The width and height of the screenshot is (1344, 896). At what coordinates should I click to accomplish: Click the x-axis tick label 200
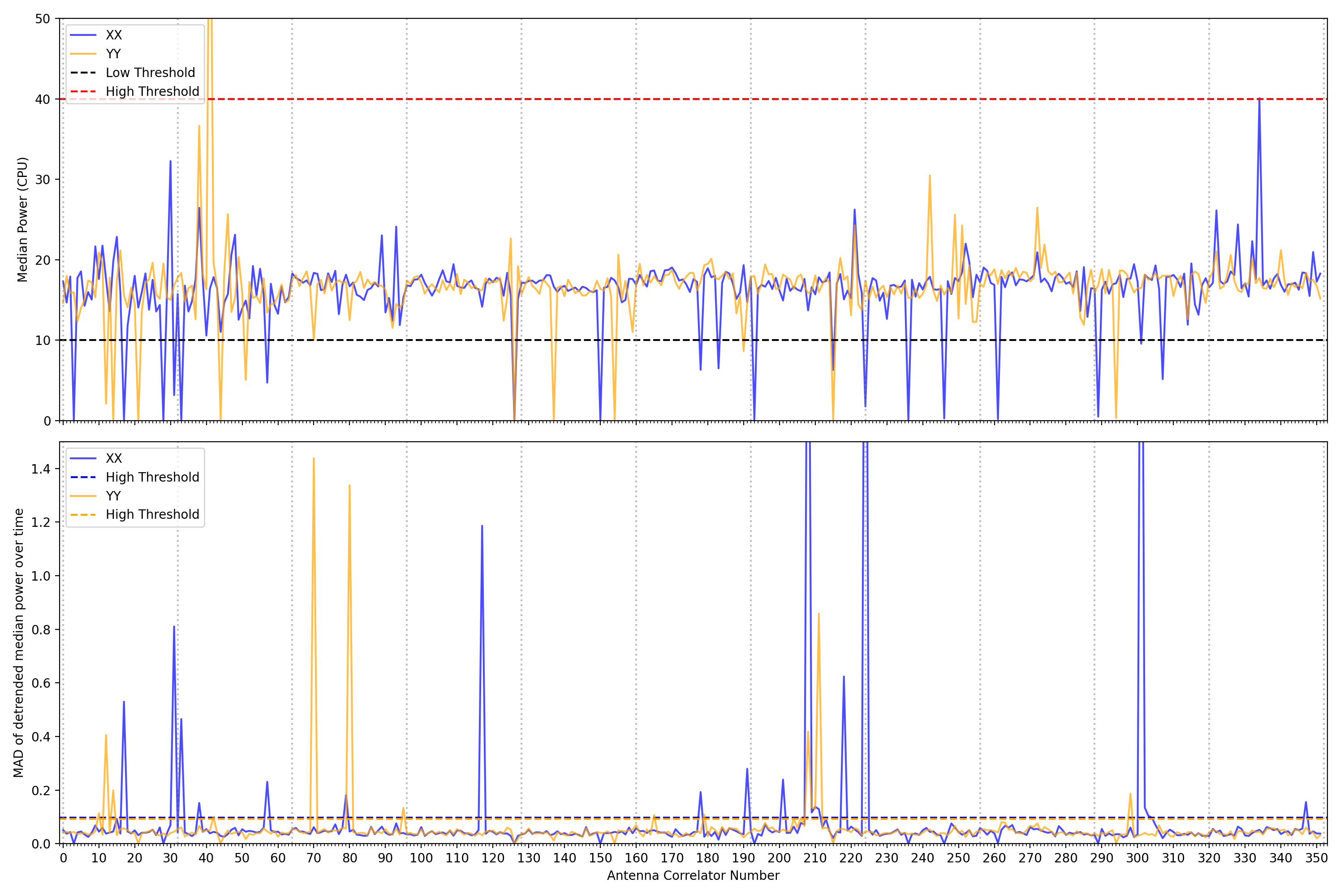coord(779,858)
